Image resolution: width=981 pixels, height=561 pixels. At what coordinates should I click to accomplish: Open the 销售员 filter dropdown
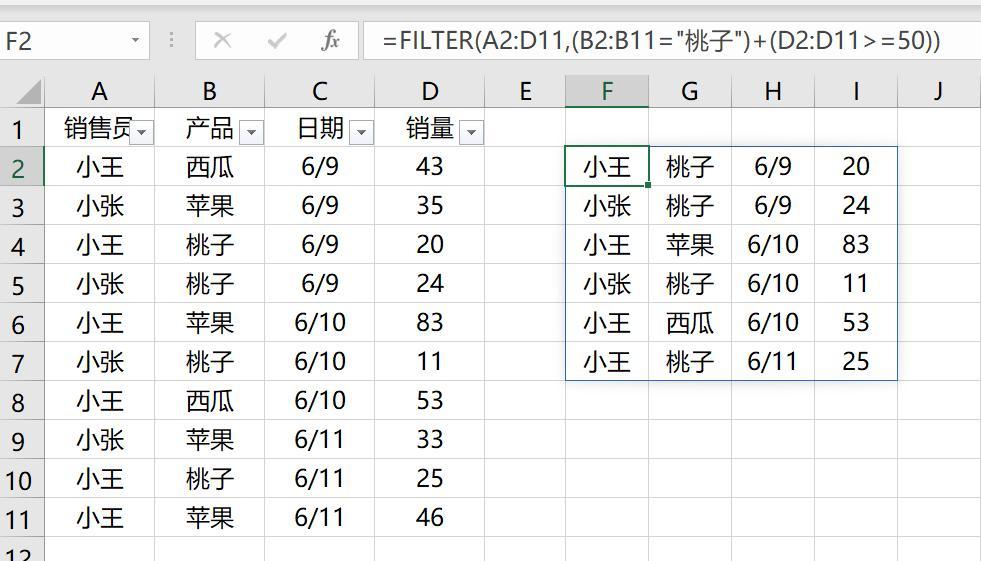click(x=141, y=132)
